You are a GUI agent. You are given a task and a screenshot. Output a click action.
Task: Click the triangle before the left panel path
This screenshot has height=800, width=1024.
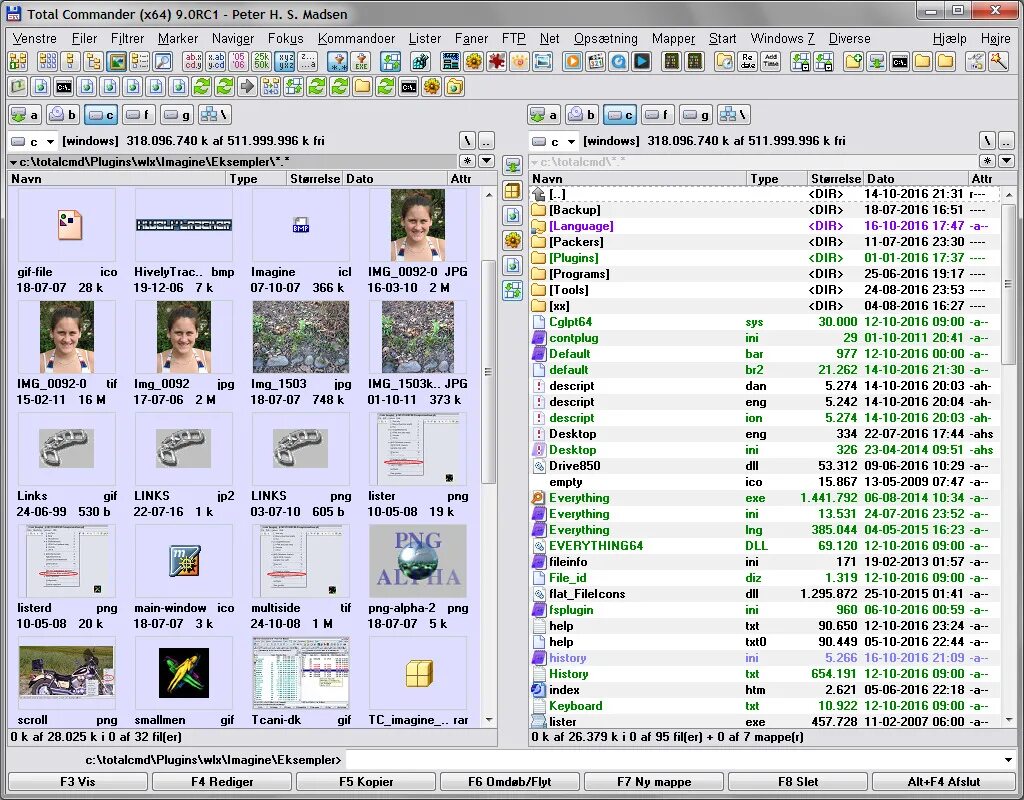click(13, 162)
